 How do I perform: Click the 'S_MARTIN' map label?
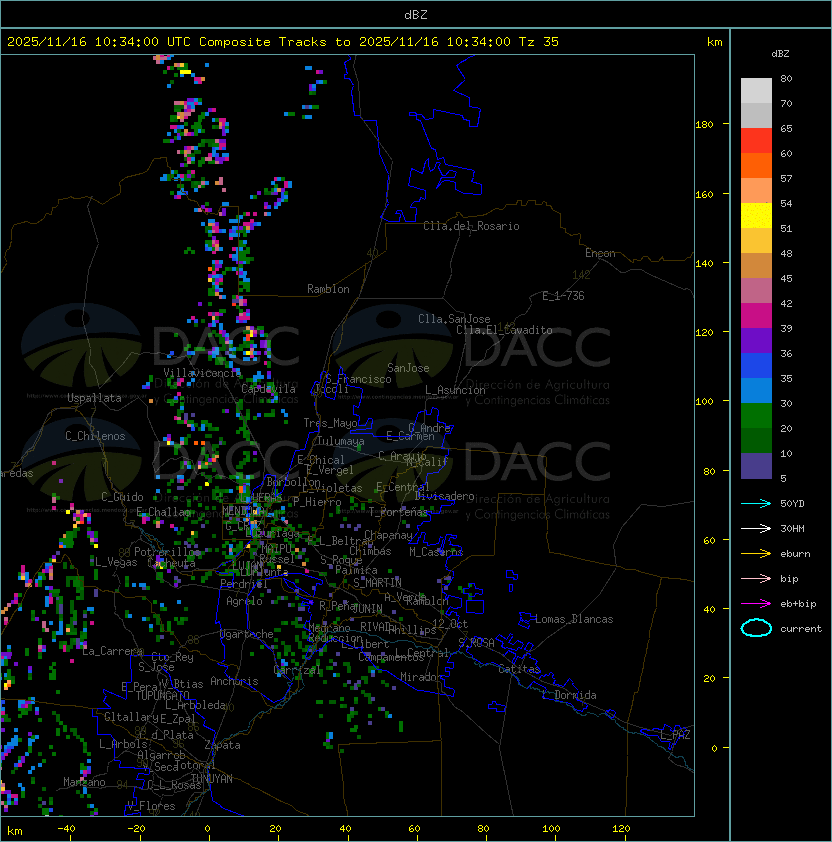(x=378, y=583)
